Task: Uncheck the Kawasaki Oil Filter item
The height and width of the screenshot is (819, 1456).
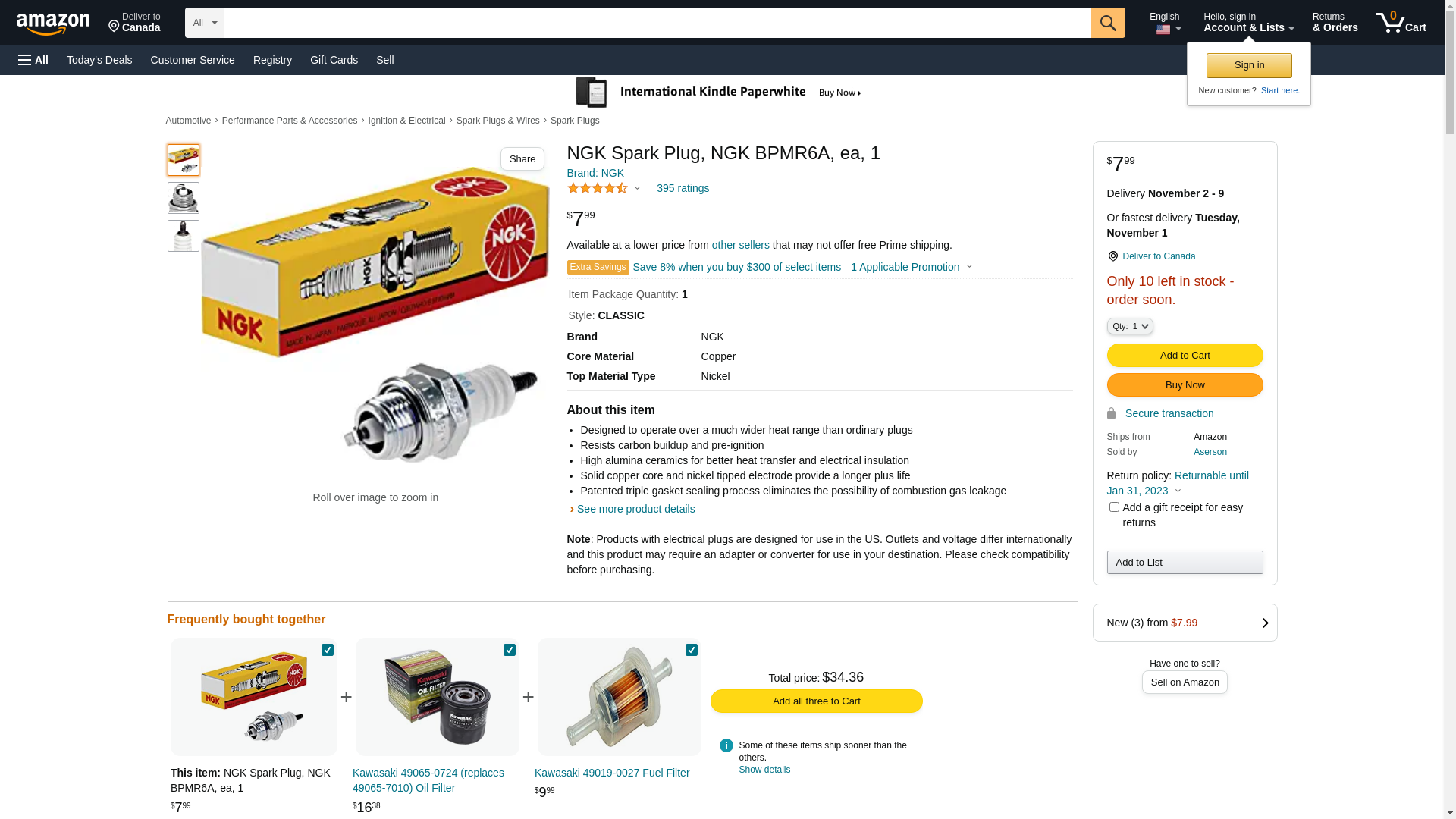Action: click(x=510, y=650)
